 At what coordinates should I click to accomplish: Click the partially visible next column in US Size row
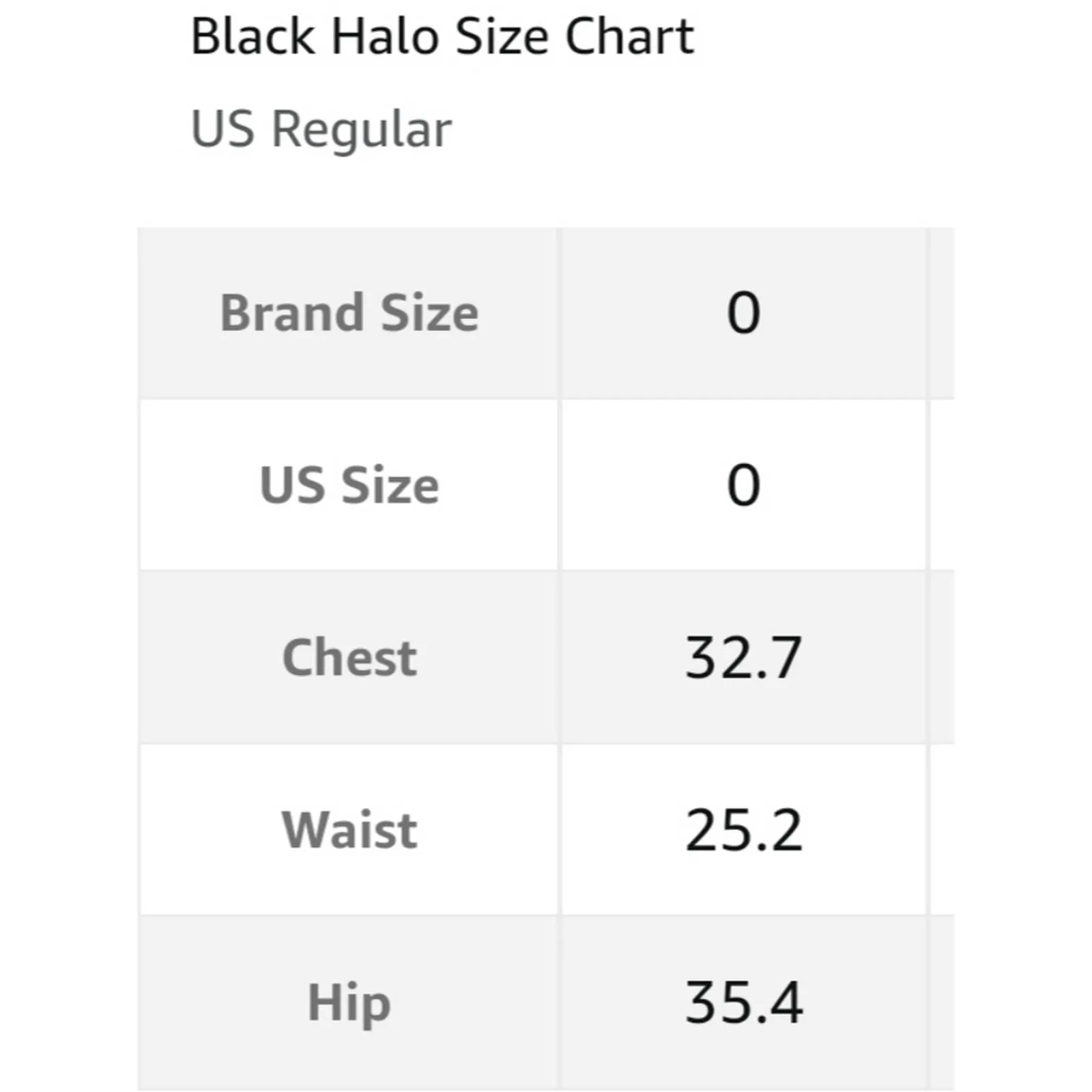942,485
